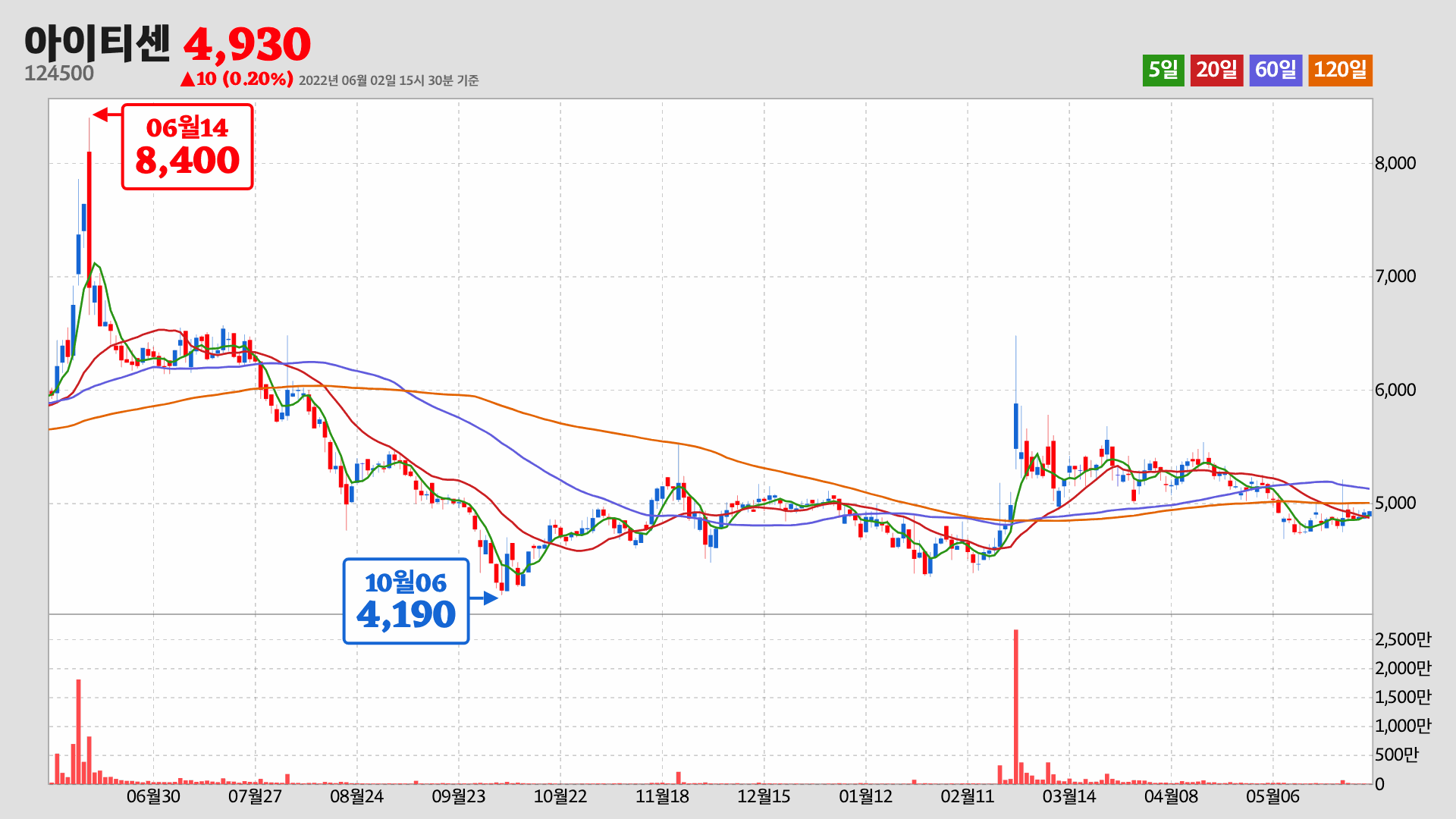
Task: Click the 10월22 date axis label
Action: (x=560, y=797)
